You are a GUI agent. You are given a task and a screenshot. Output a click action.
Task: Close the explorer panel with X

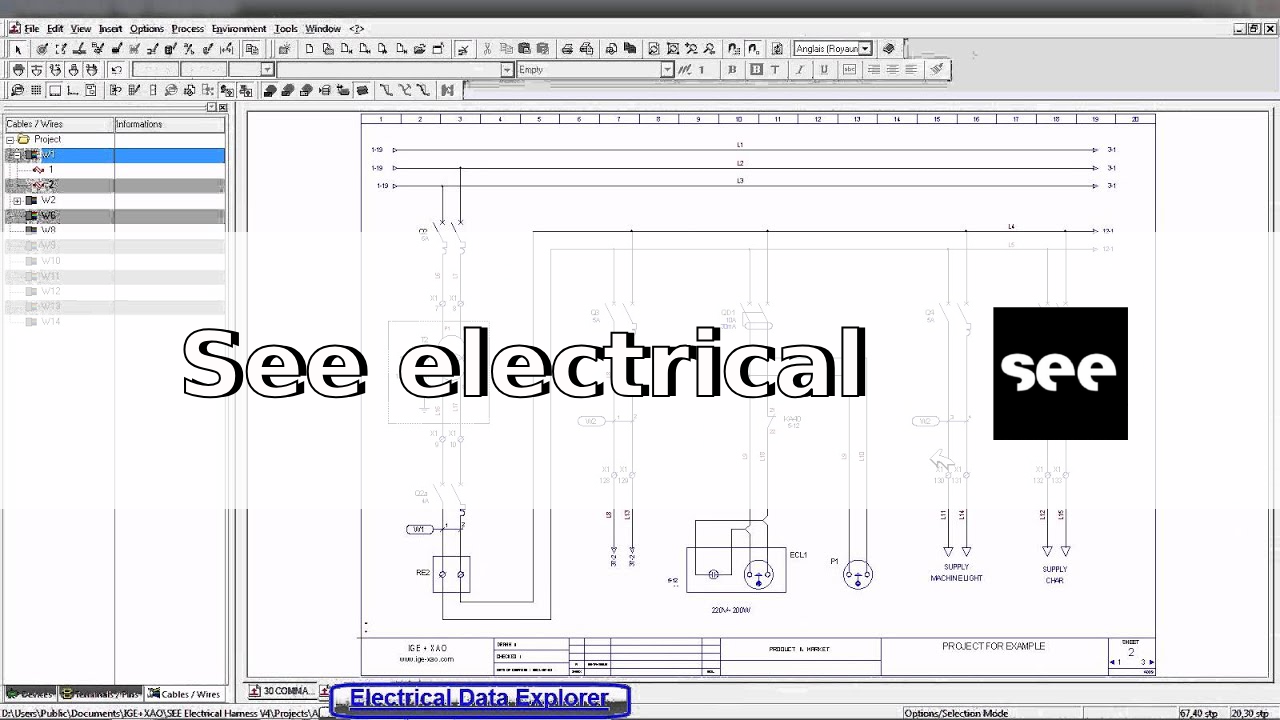pos(222,107)
